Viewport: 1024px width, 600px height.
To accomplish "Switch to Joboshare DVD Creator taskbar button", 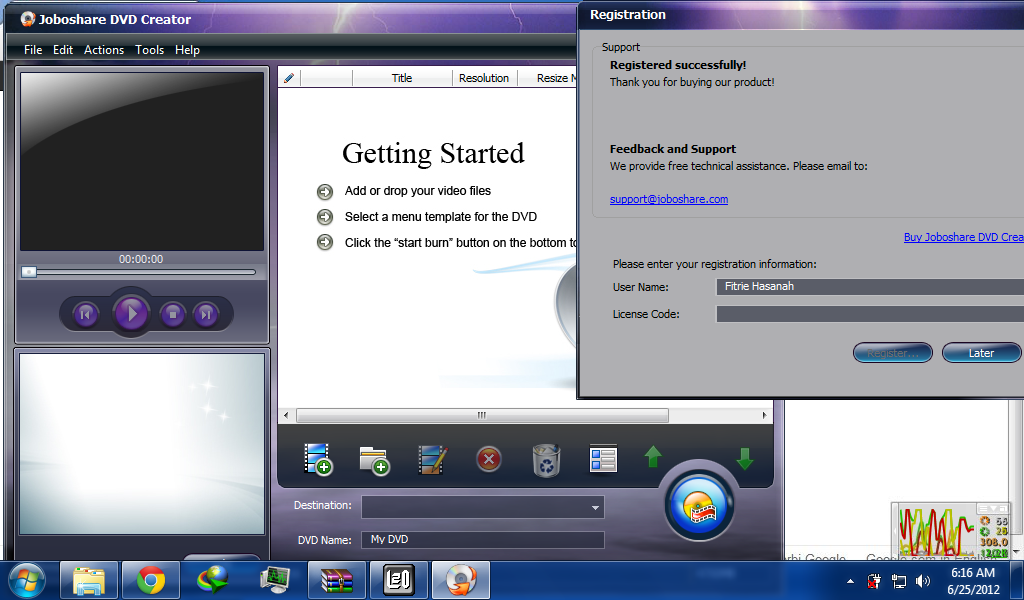I will coord(460,580).
